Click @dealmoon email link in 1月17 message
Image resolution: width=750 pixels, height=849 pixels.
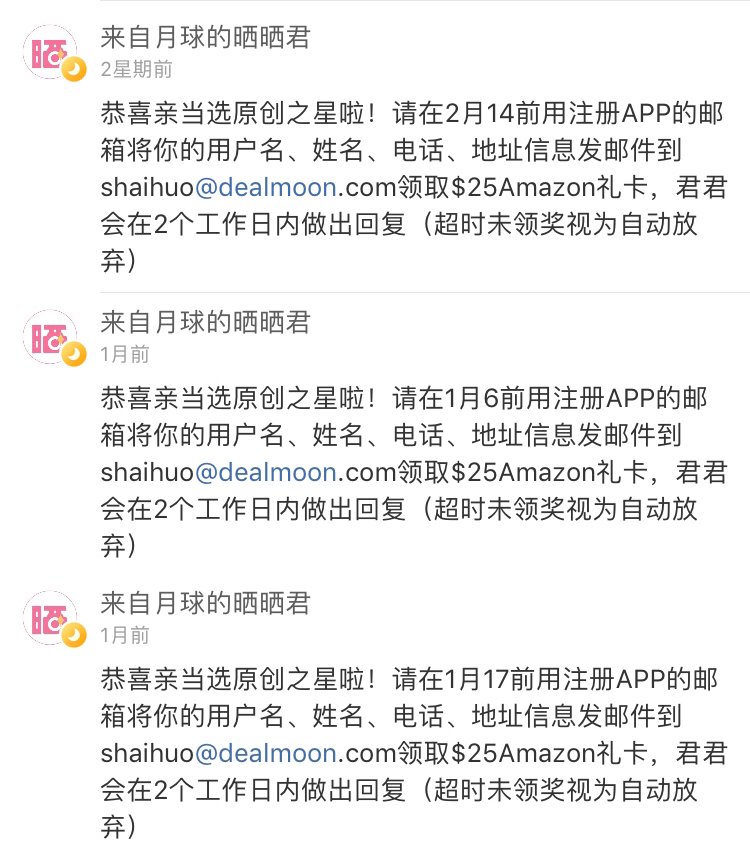coord(266,753)
